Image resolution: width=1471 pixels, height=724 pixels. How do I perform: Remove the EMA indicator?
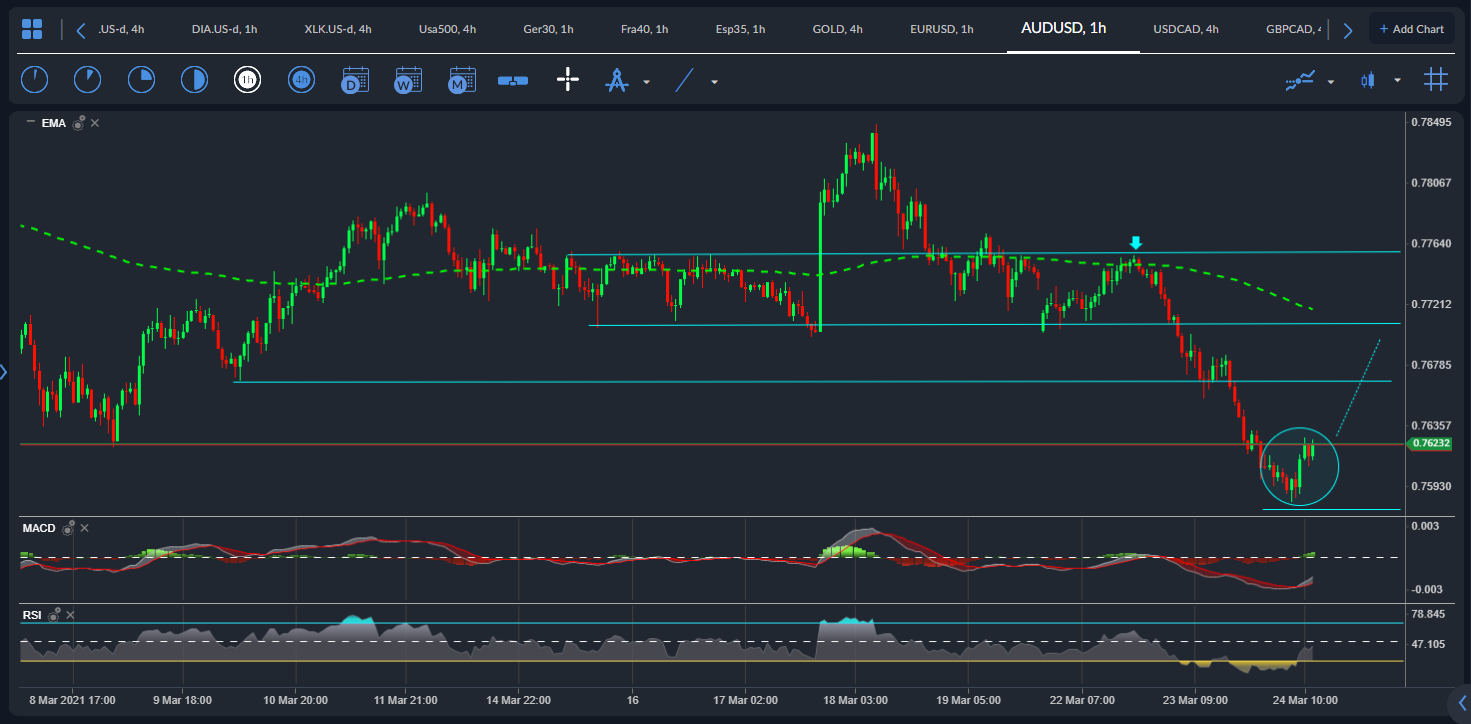[95, 123]
